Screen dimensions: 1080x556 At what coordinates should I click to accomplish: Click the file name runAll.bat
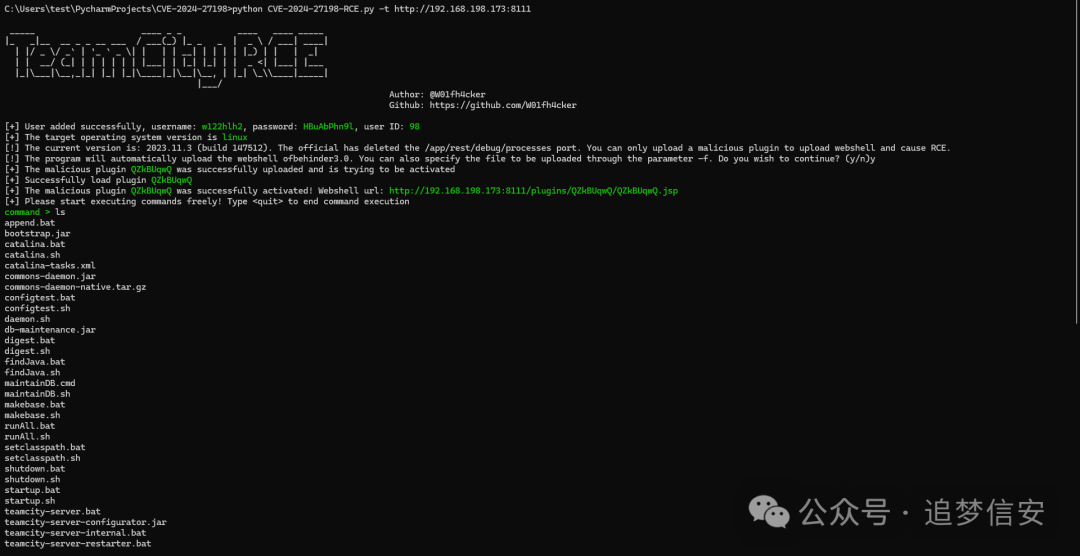[x=30, y=426]
